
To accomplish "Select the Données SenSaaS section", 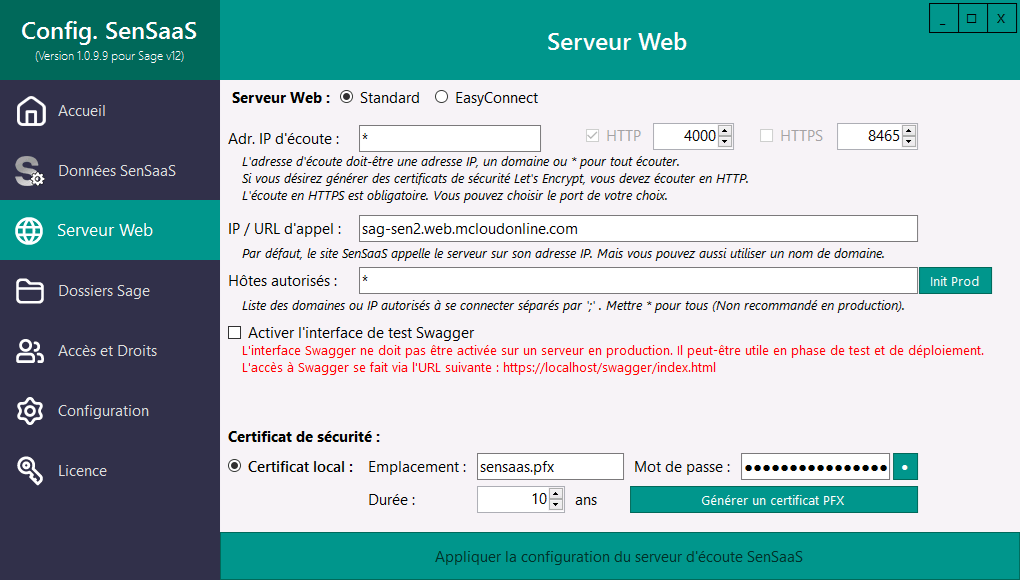I will (x=110, y=170).
